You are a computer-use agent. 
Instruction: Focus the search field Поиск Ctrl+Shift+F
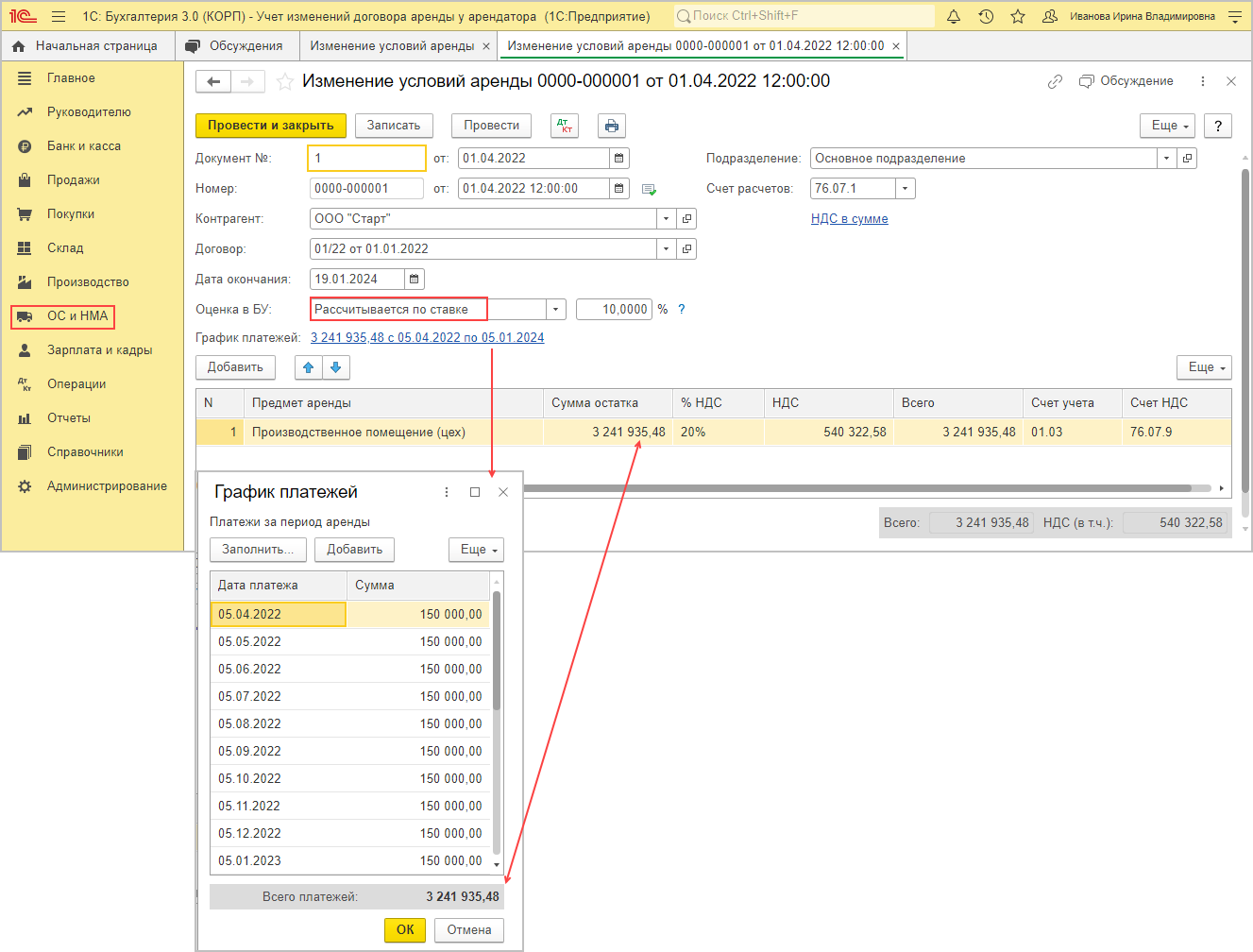(x=804, y=16)
